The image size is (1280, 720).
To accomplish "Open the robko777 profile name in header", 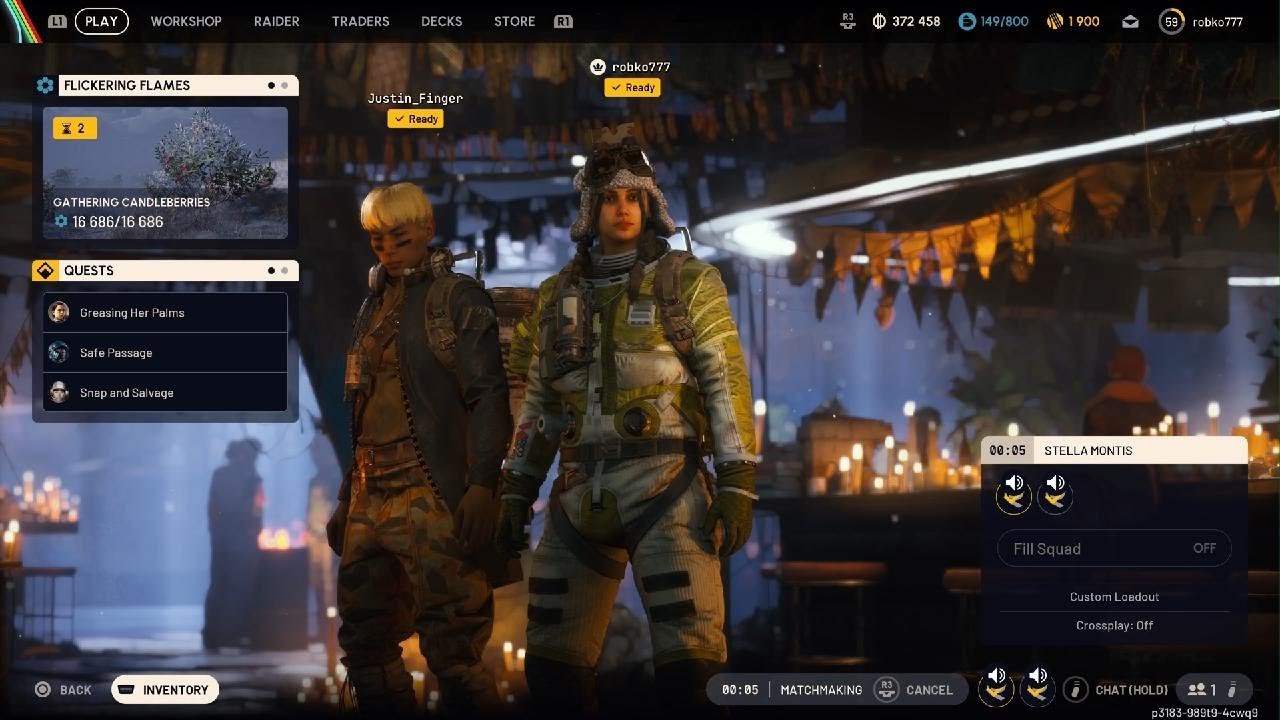I will [1217, 21].
